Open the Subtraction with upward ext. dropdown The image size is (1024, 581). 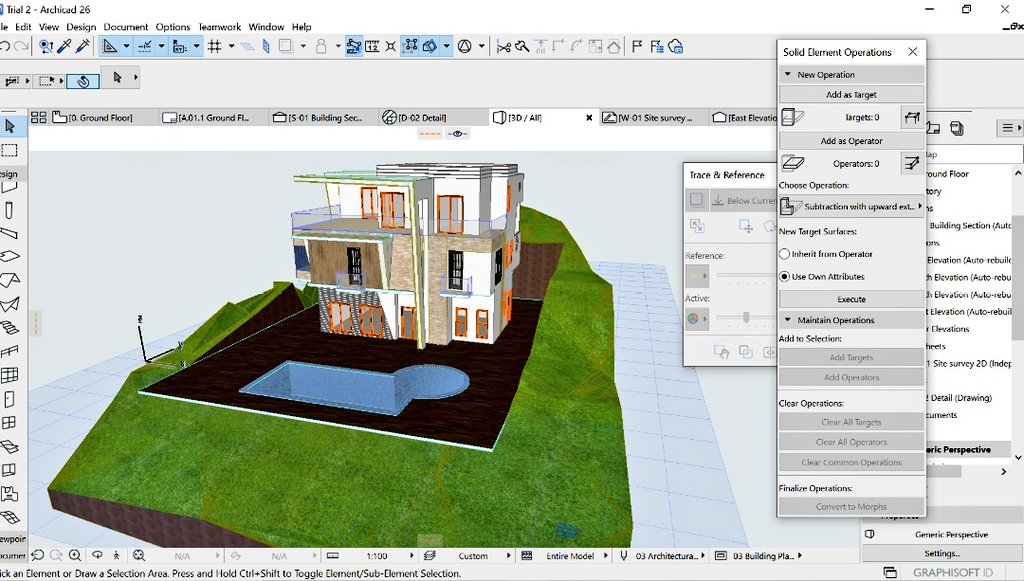point(852,206)
